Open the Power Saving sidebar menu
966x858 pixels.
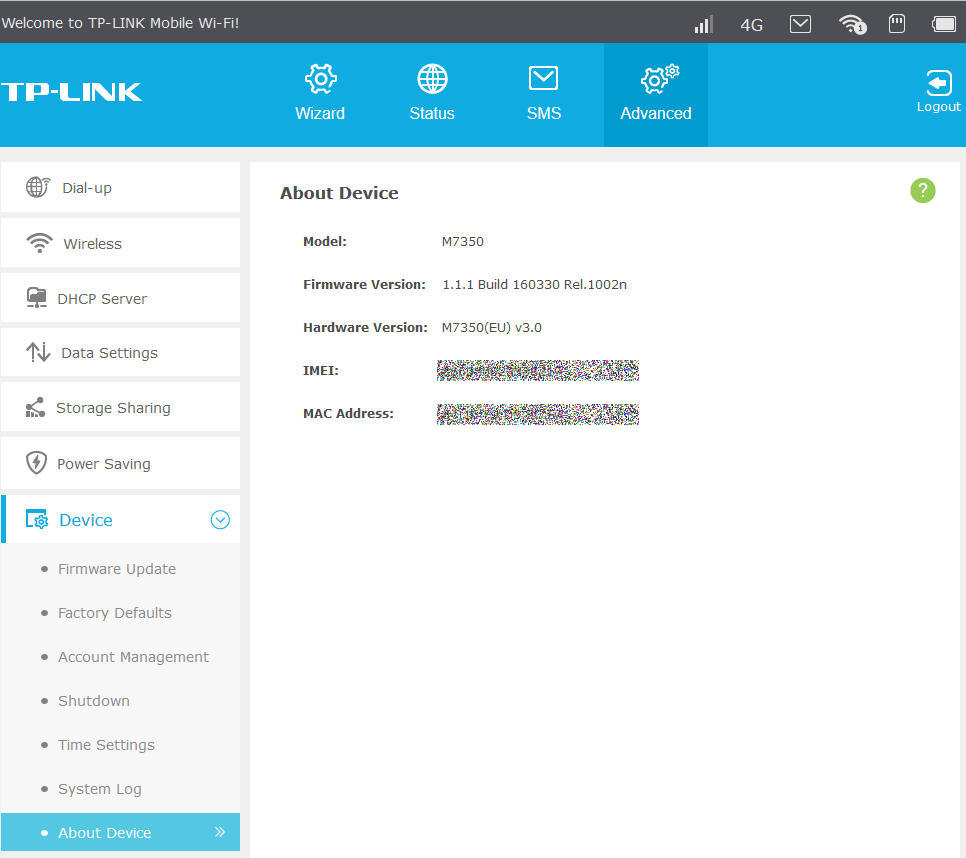[120, 463]
